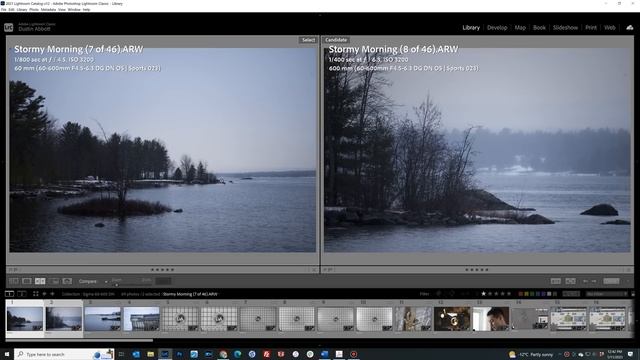Toggle the filter lock switch at far right

click(x=633, y=294)
